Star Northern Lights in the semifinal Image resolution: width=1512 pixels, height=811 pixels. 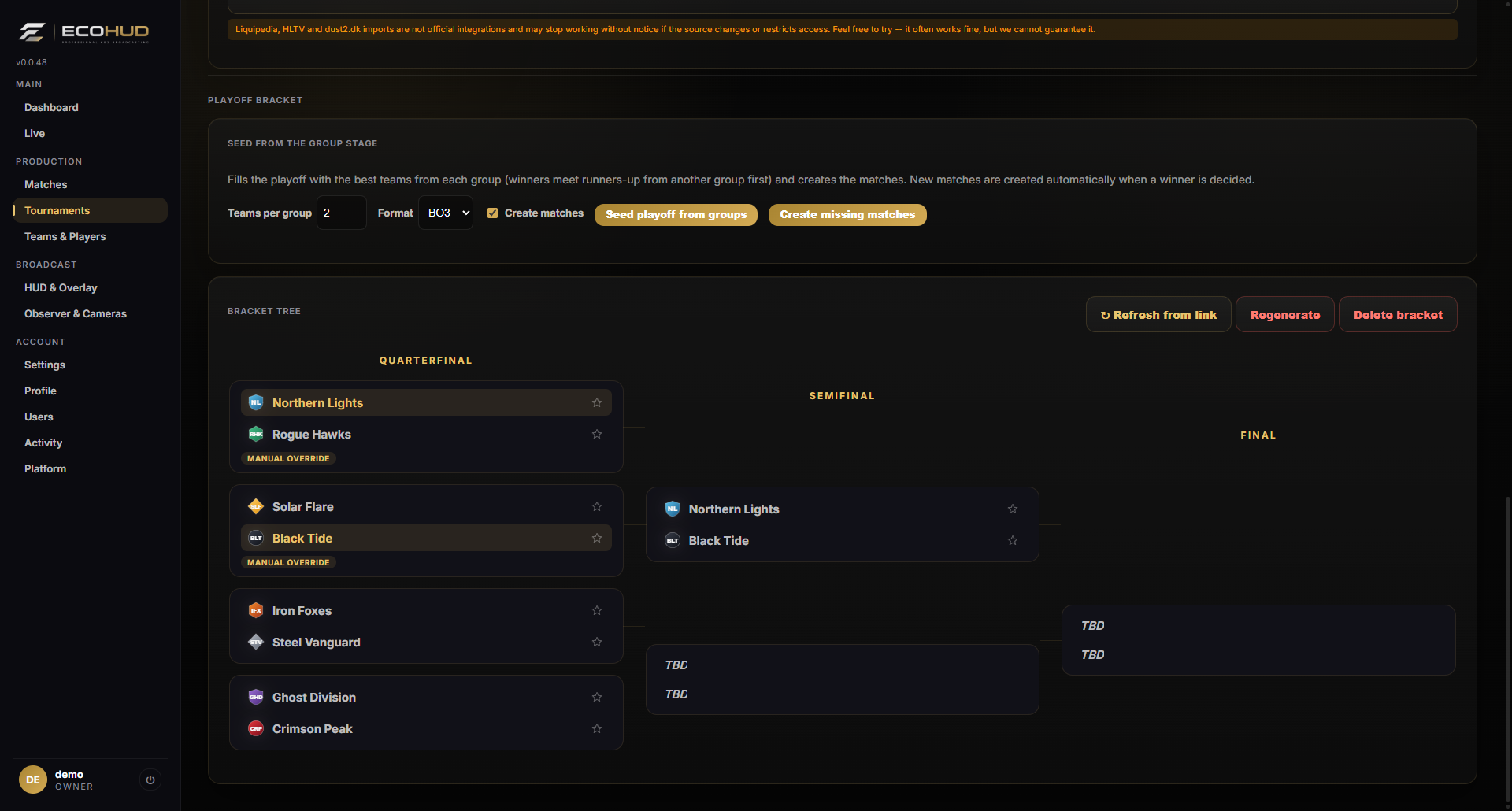tap(1013, 509)
